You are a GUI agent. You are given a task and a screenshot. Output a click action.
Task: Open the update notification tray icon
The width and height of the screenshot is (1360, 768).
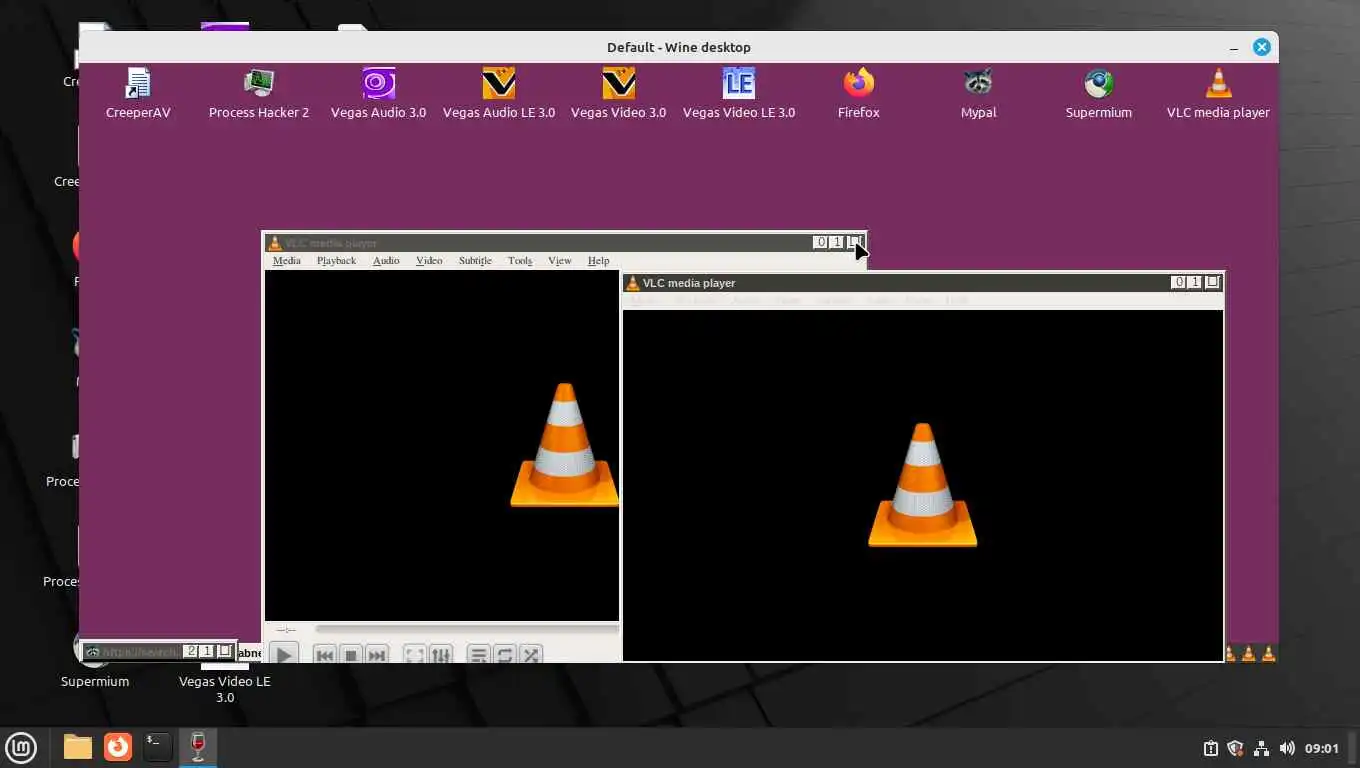(x=1210, y=748)
